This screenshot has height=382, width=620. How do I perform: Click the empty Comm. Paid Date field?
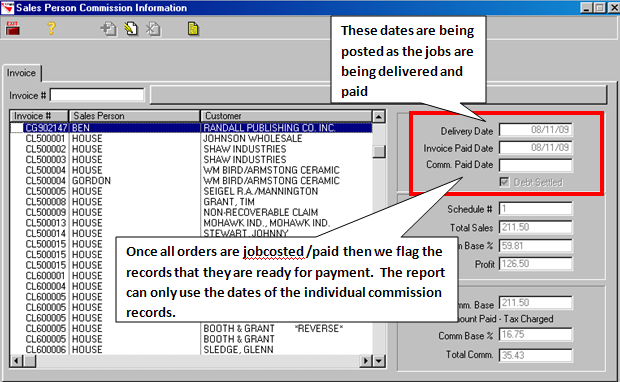pos(535,165)
